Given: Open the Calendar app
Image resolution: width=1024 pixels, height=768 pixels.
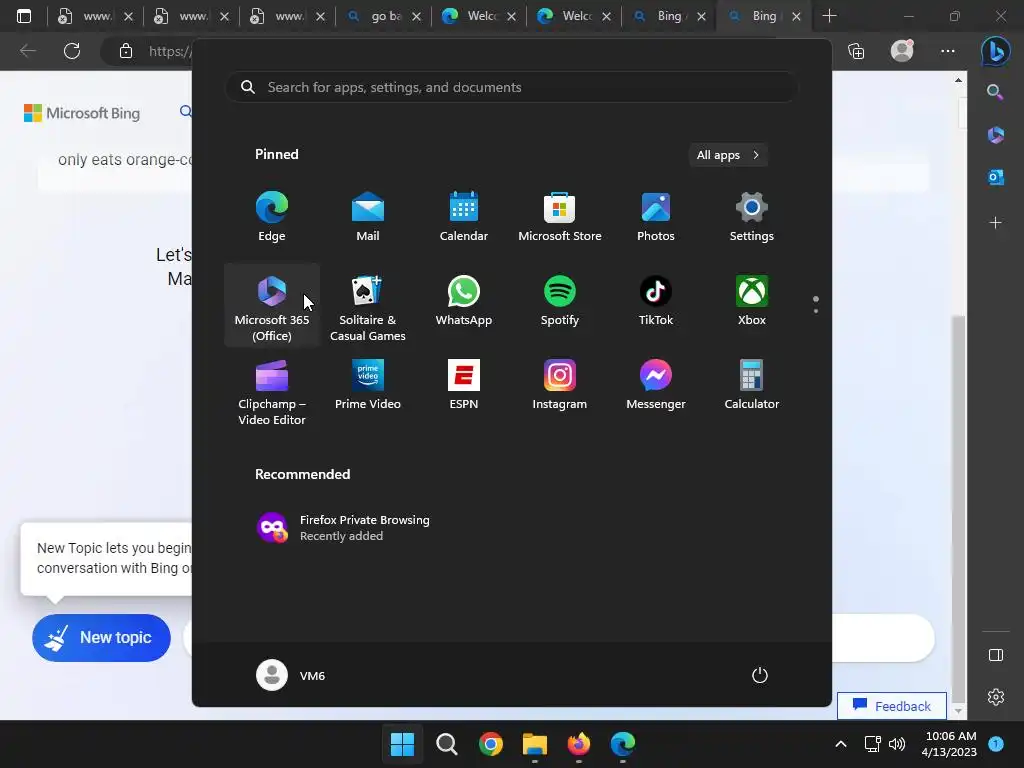Looking at the screenshot, I should 464,217.
